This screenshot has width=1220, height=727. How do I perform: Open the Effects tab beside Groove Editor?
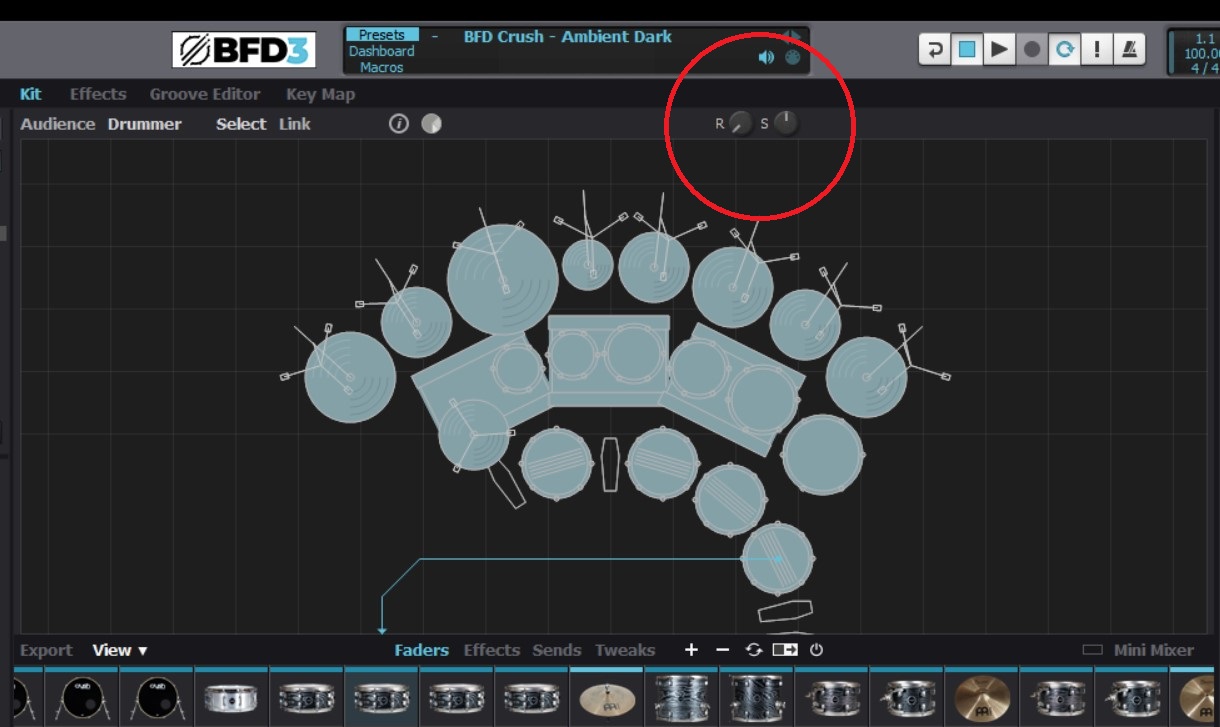[98, 94]
